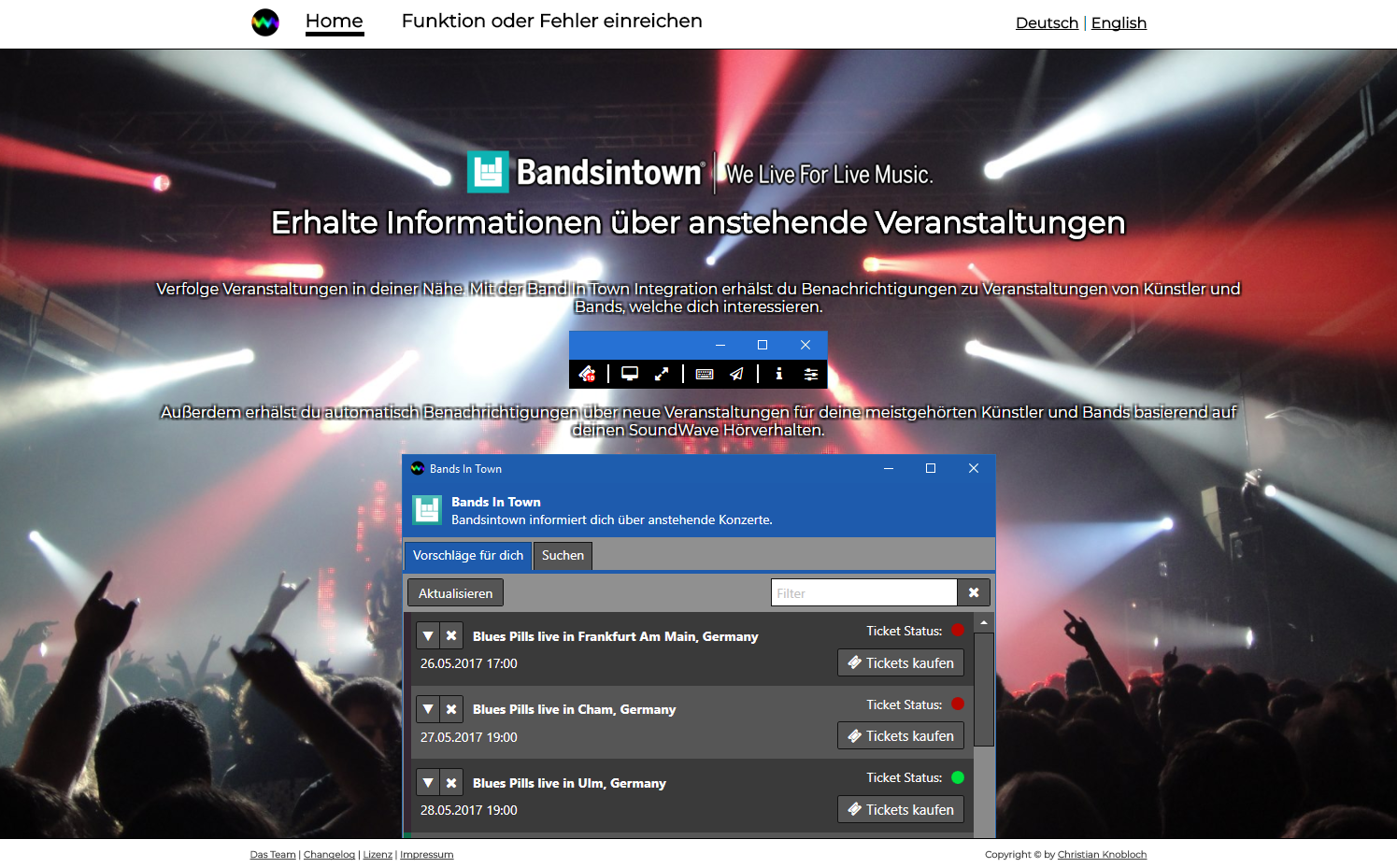1397x868 pixels.
Task: Open the Christian Knobloch copyright link
Action: 1102,854
